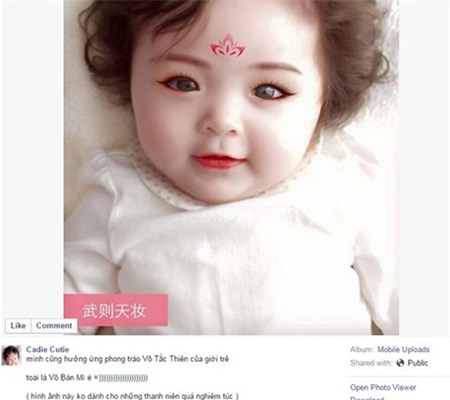This screenshot has width=450, height=400.
Task: Click the red lotus mark on forehead
Action: 228,46
